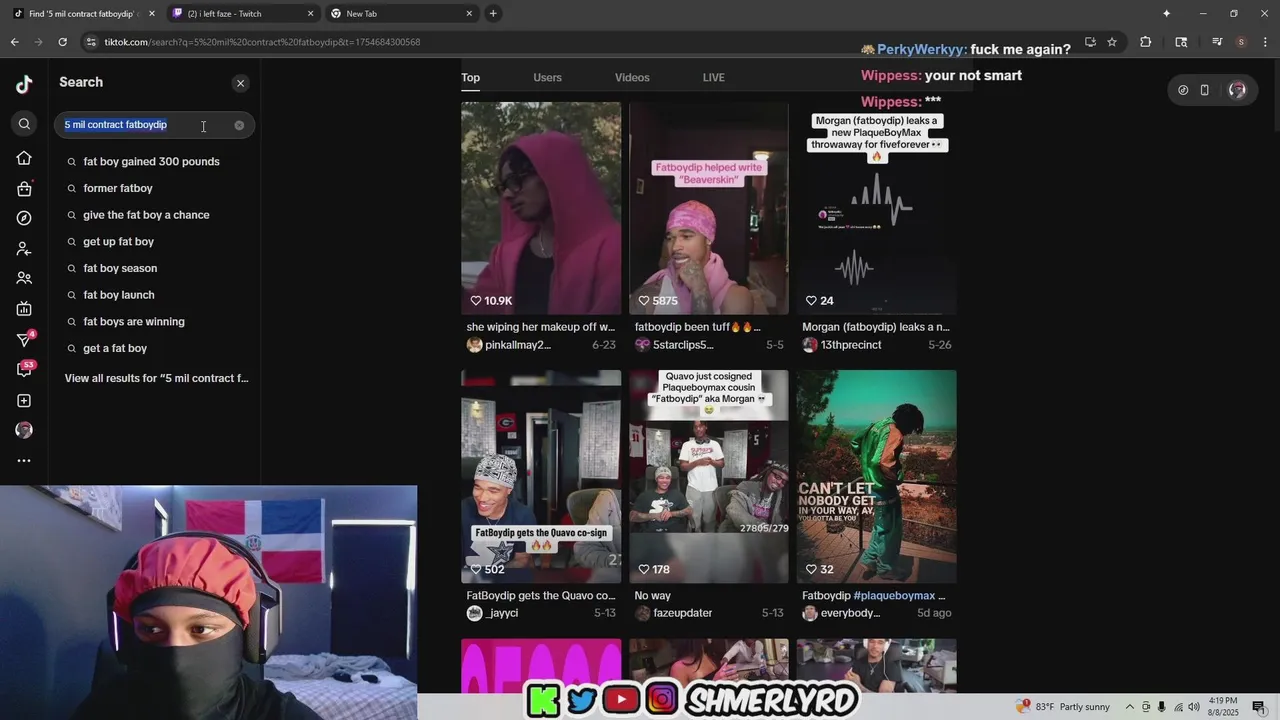Screen dimensions: 1280x720
Task: Open the Explore compass icon
Action: coord(24,218)
